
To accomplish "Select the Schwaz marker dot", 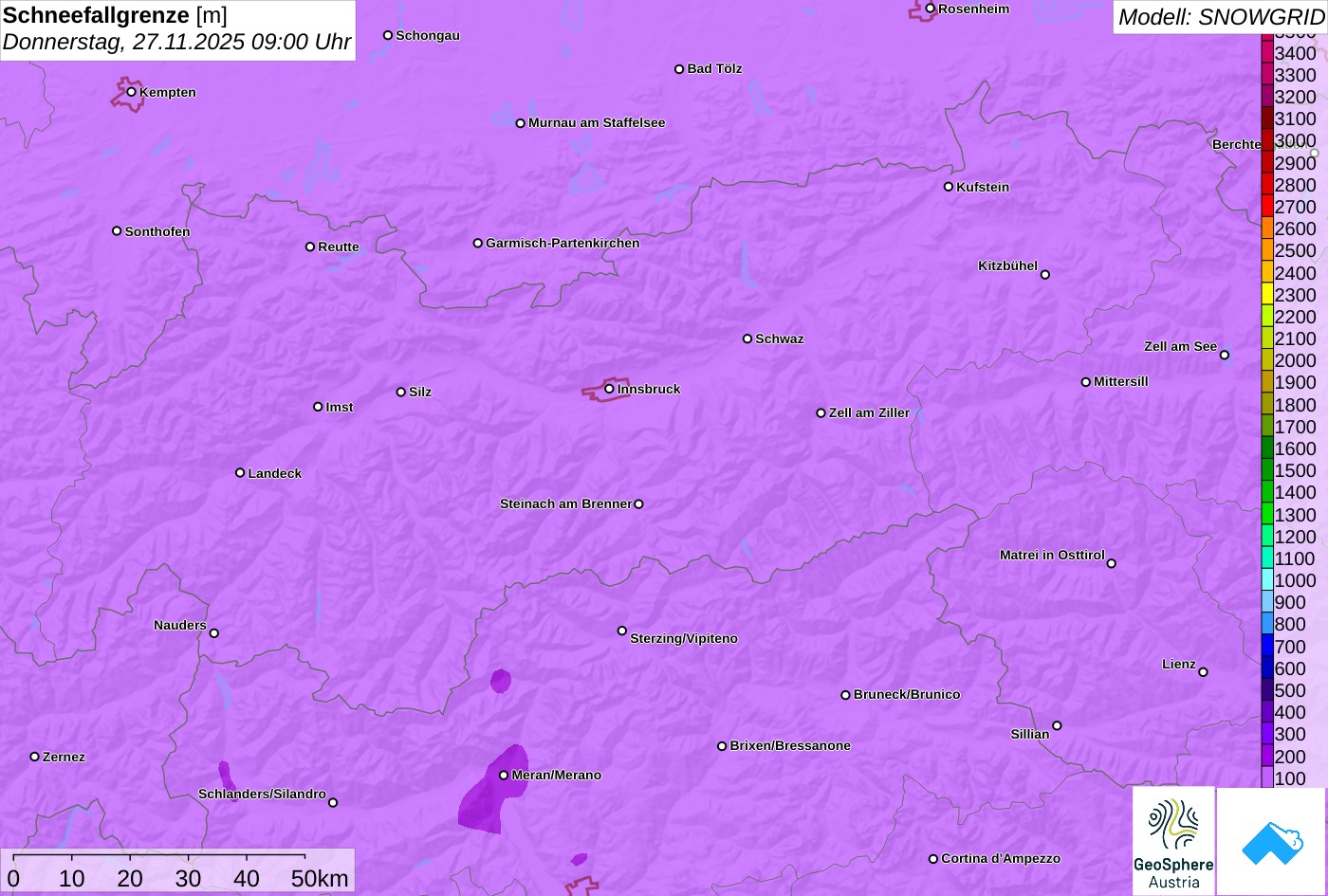I will tap(747, 338).
